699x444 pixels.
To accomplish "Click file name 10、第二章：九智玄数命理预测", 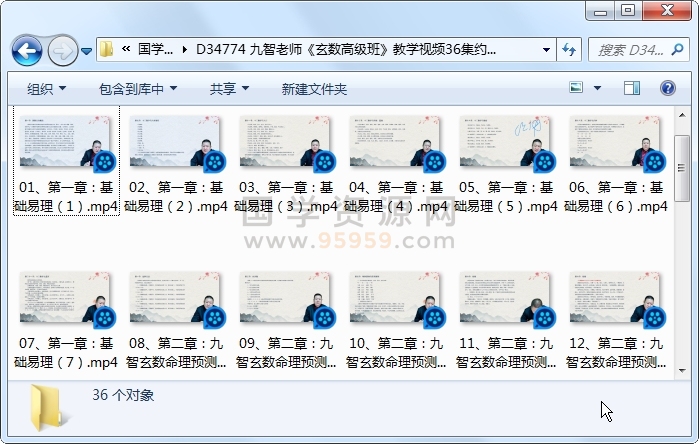I will click(x=396, y=353).
